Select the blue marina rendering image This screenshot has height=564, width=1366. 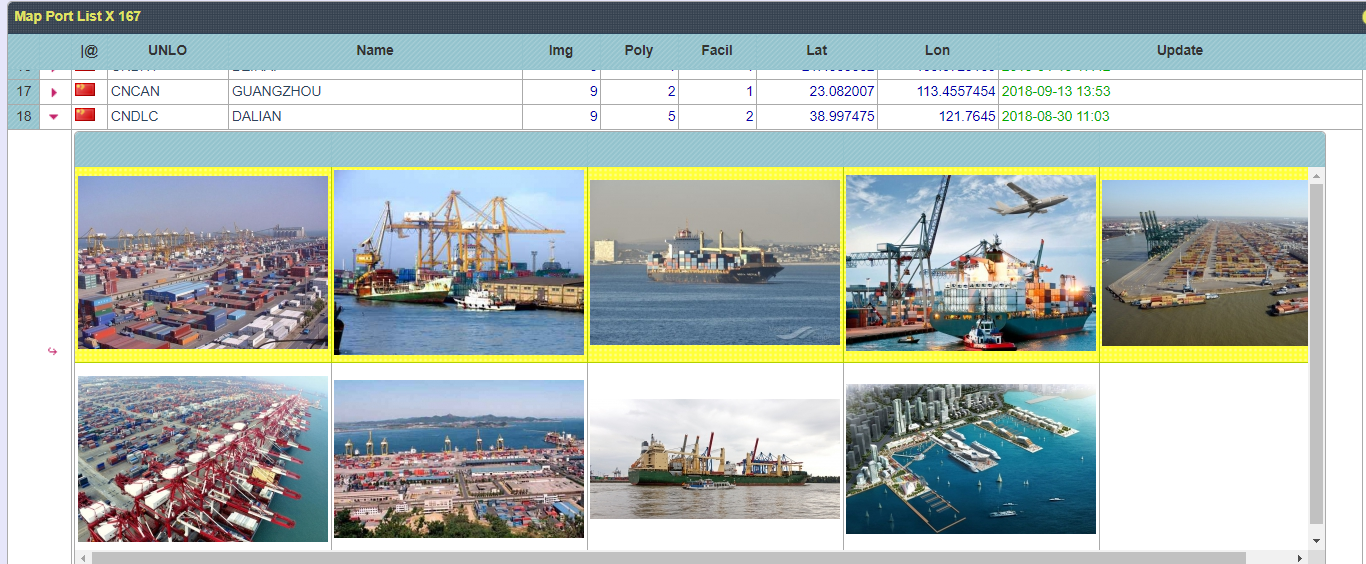coord(970,459)
